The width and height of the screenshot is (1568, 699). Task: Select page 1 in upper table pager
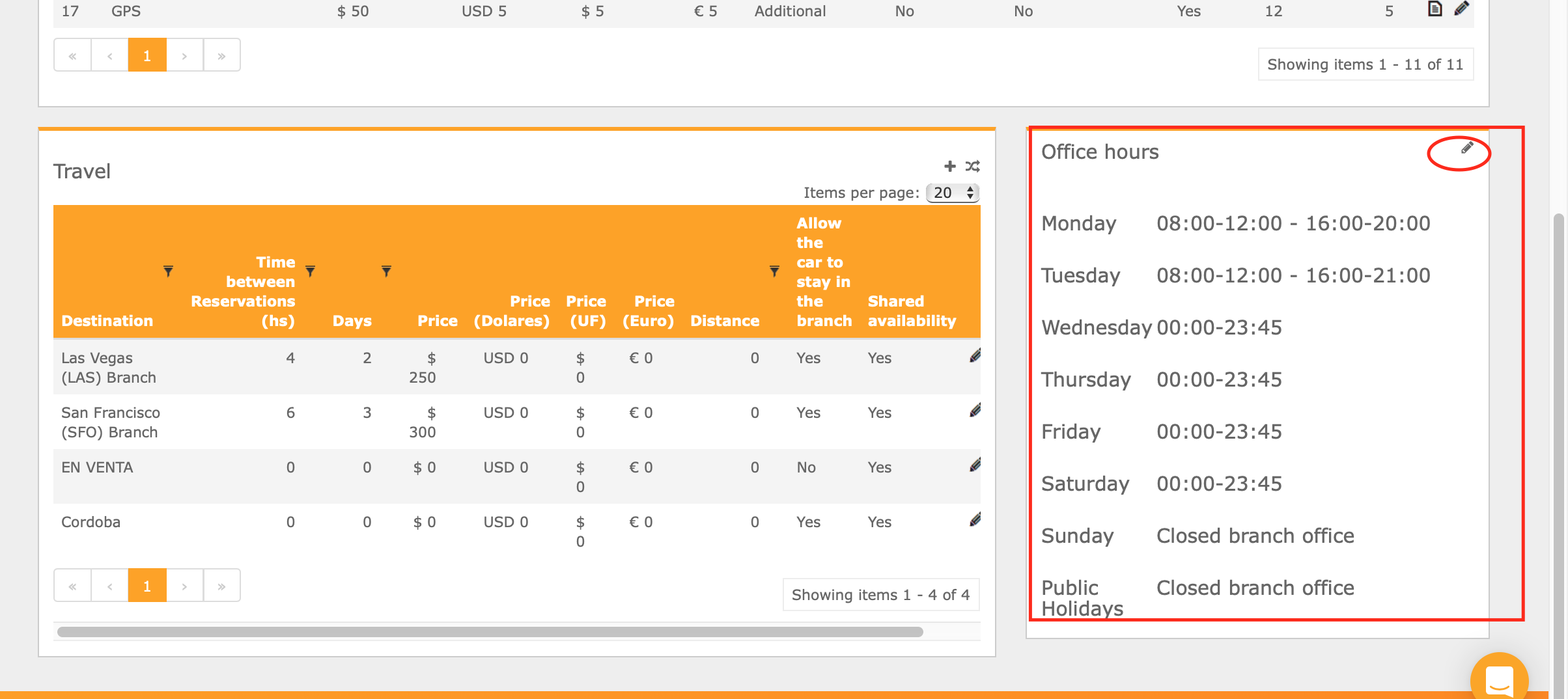coord(147,55)
